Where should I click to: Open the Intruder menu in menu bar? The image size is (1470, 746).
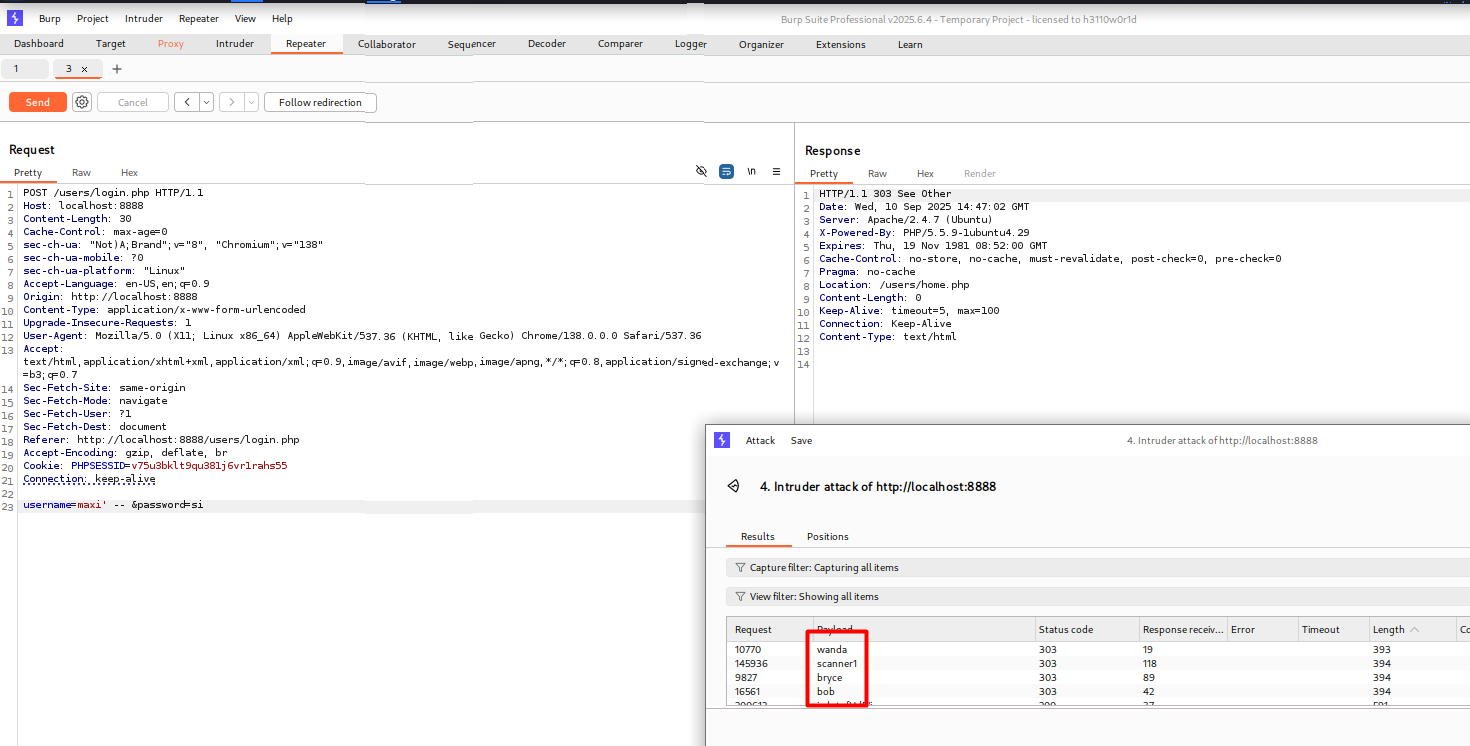click(x=144, y=18)
